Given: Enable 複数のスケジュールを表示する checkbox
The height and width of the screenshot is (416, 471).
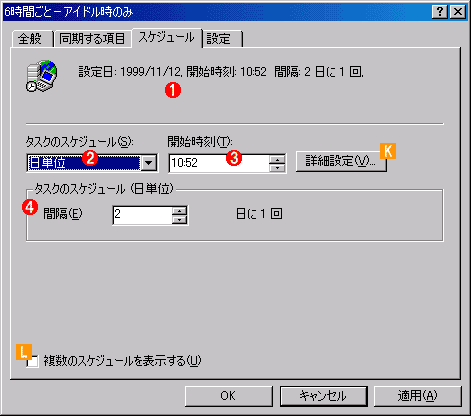Looking at the screenshot, I should tap(33, 361).
